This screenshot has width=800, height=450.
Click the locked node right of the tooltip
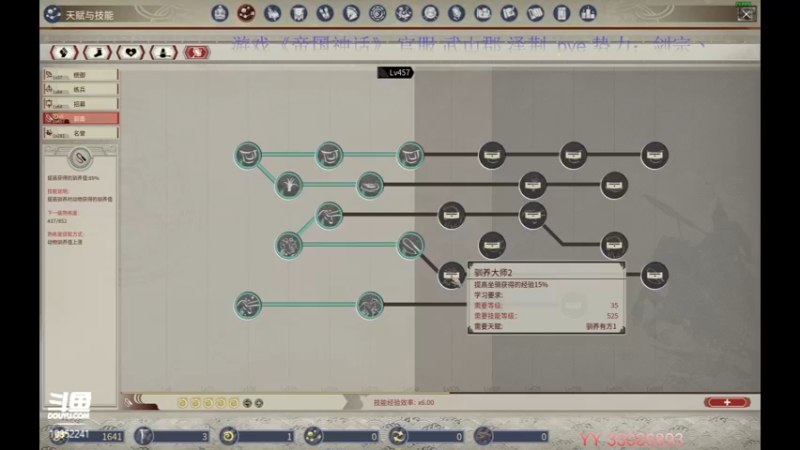point(655,276)
